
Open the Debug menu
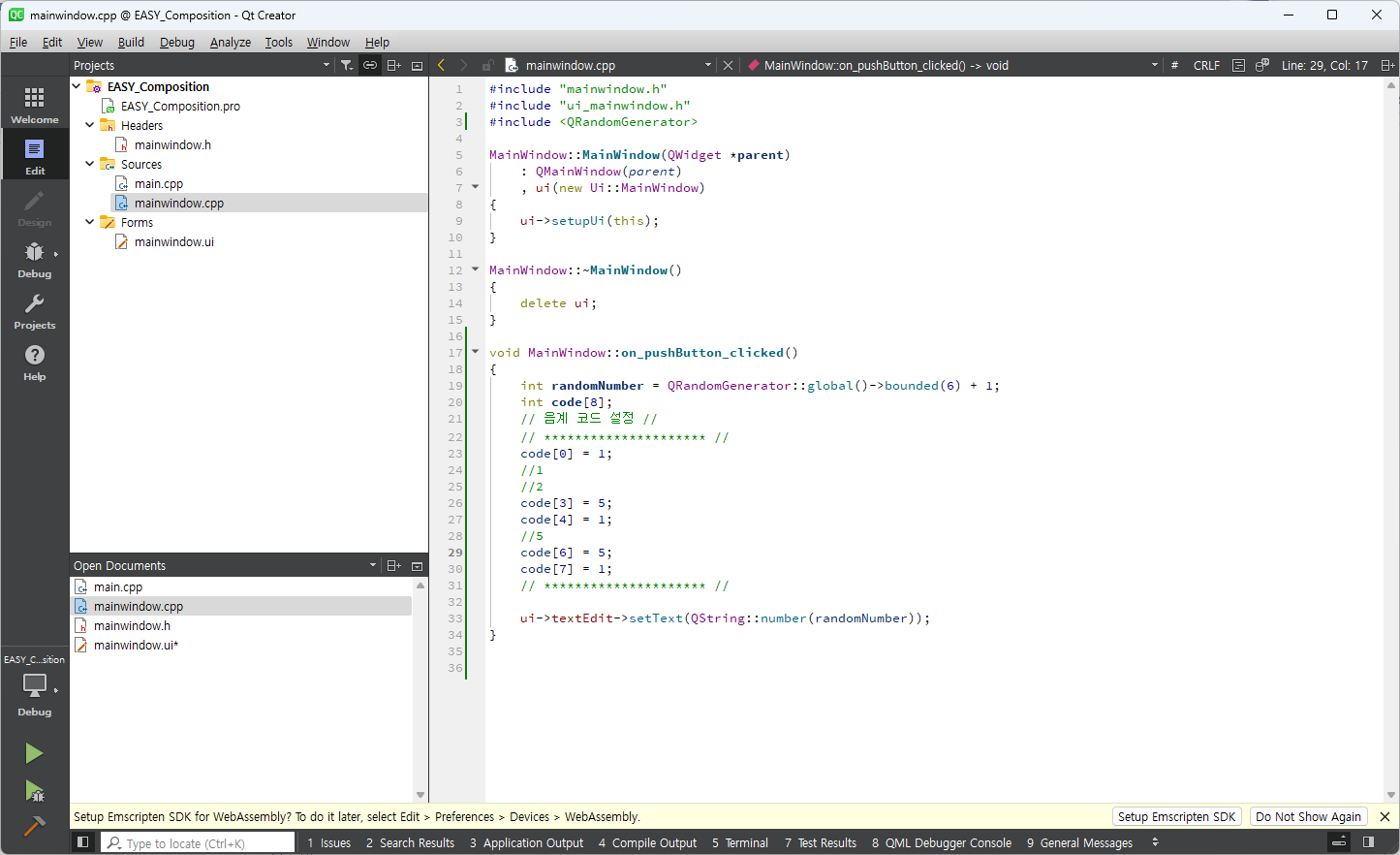tap(177, 42)
